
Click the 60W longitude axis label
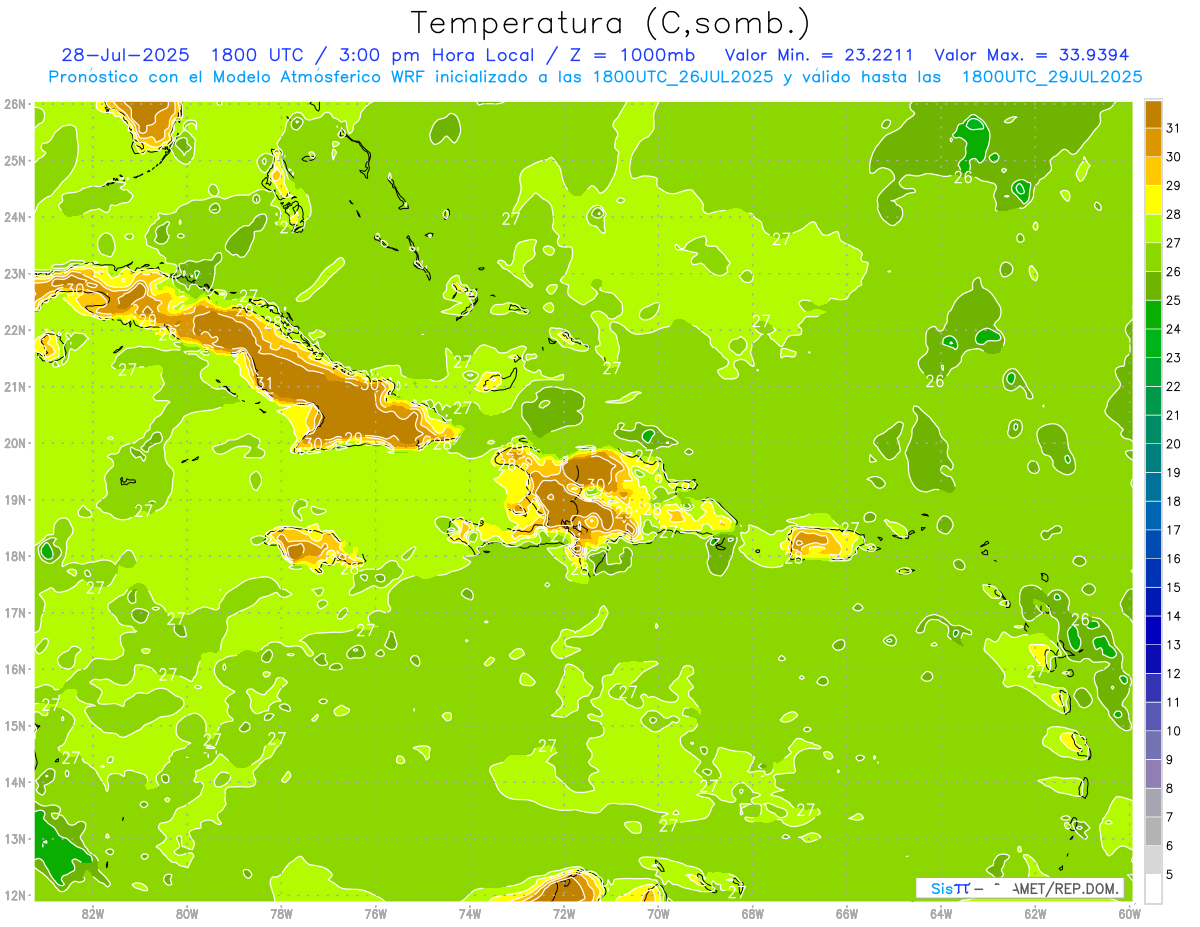[1129, 914]
